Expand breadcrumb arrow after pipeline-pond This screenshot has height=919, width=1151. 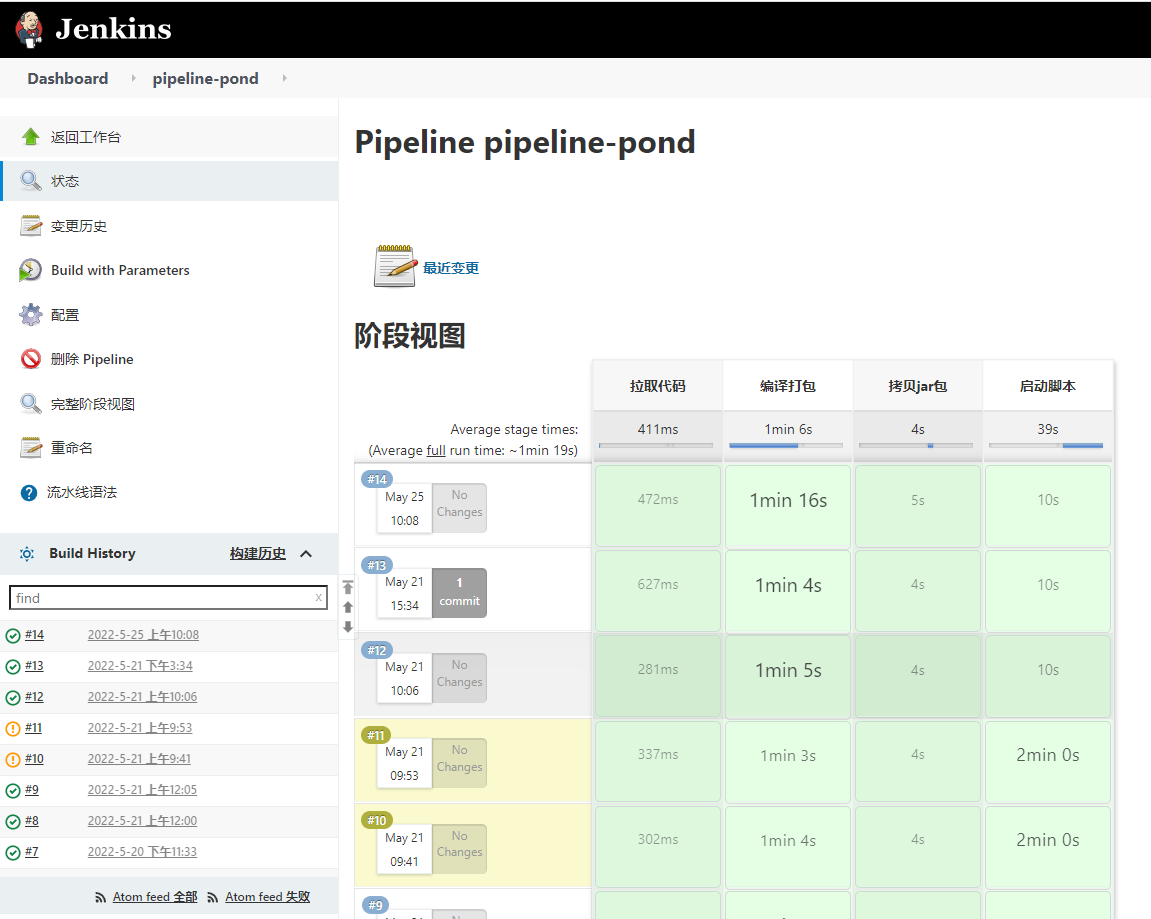click(x=284, y=78)
